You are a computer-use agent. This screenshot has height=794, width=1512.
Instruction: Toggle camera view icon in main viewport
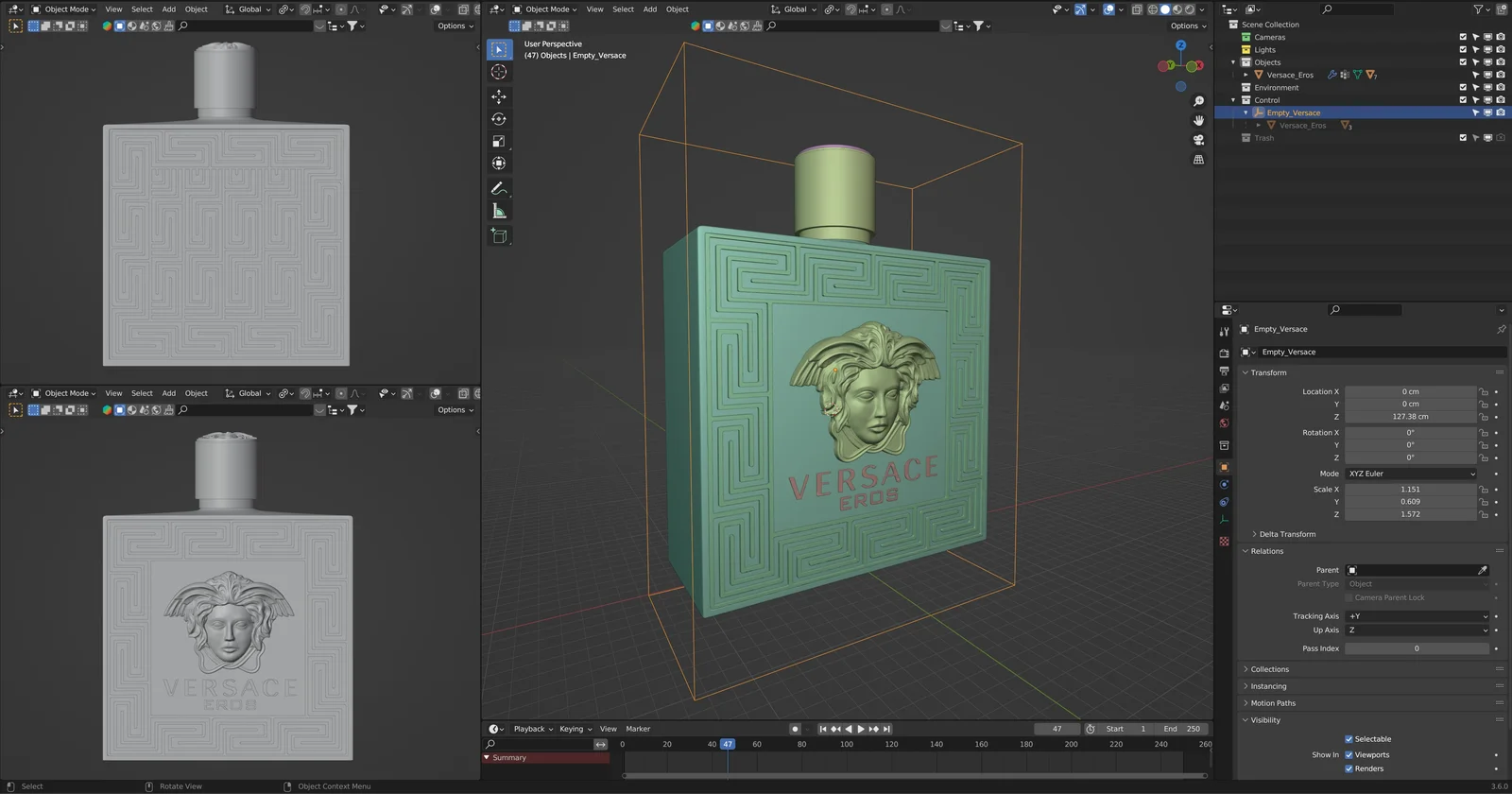1198,140
